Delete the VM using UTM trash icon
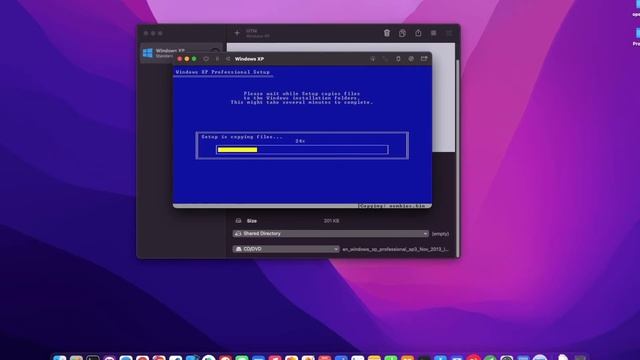The height and width of the screenshot is (360, 640). [x=387, y=33]
